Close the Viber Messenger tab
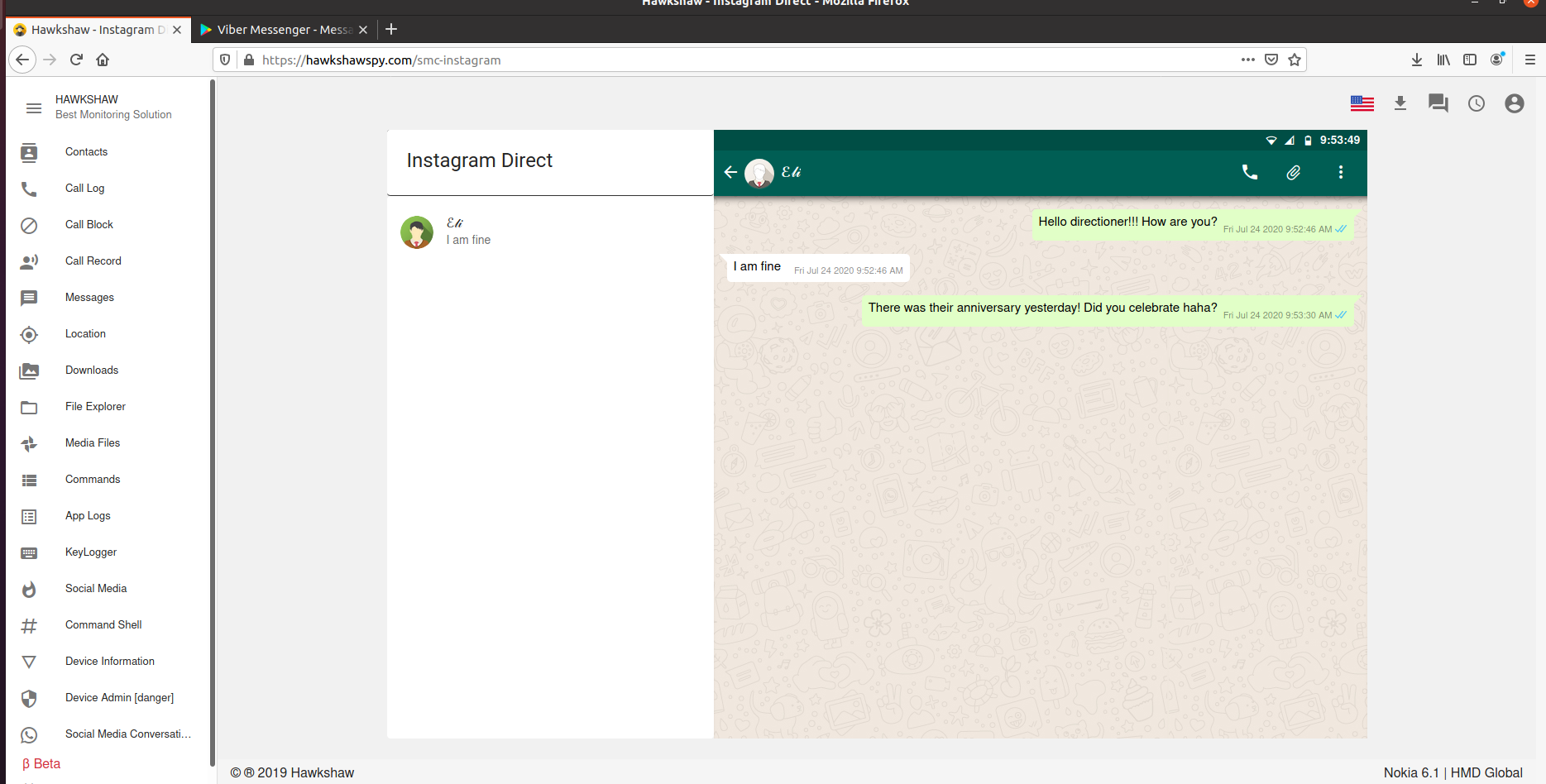This screenshot has height=784, width=1546. click(362, 30)
